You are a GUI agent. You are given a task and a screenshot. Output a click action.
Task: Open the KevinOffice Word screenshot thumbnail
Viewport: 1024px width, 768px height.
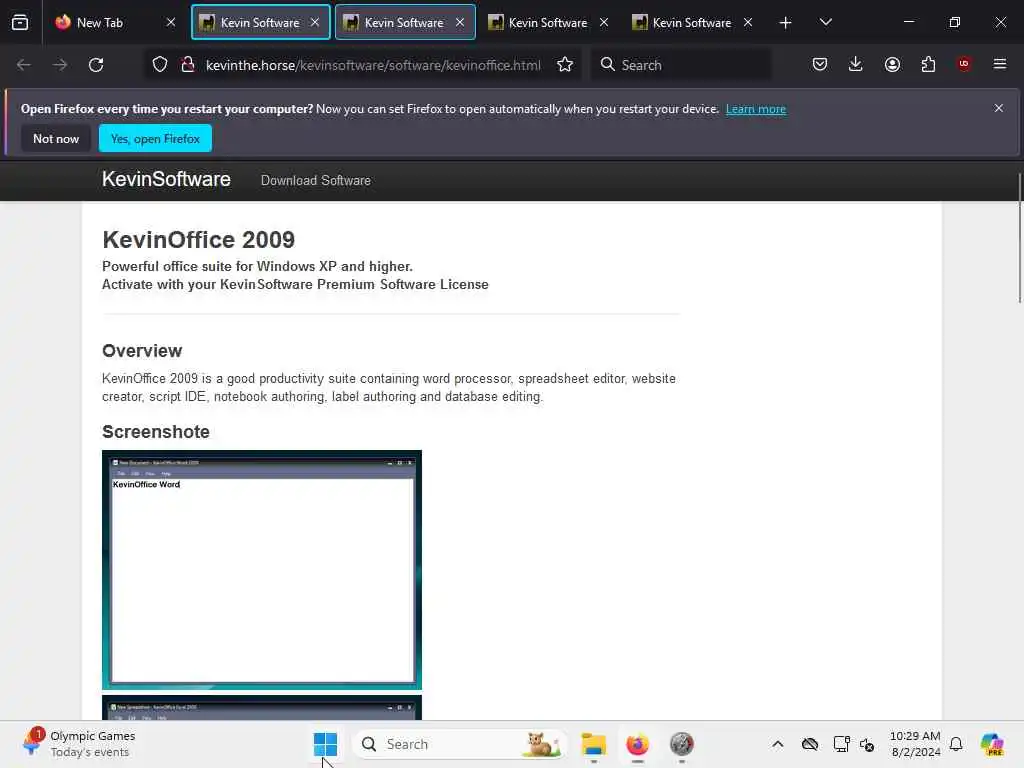[262, 569]
